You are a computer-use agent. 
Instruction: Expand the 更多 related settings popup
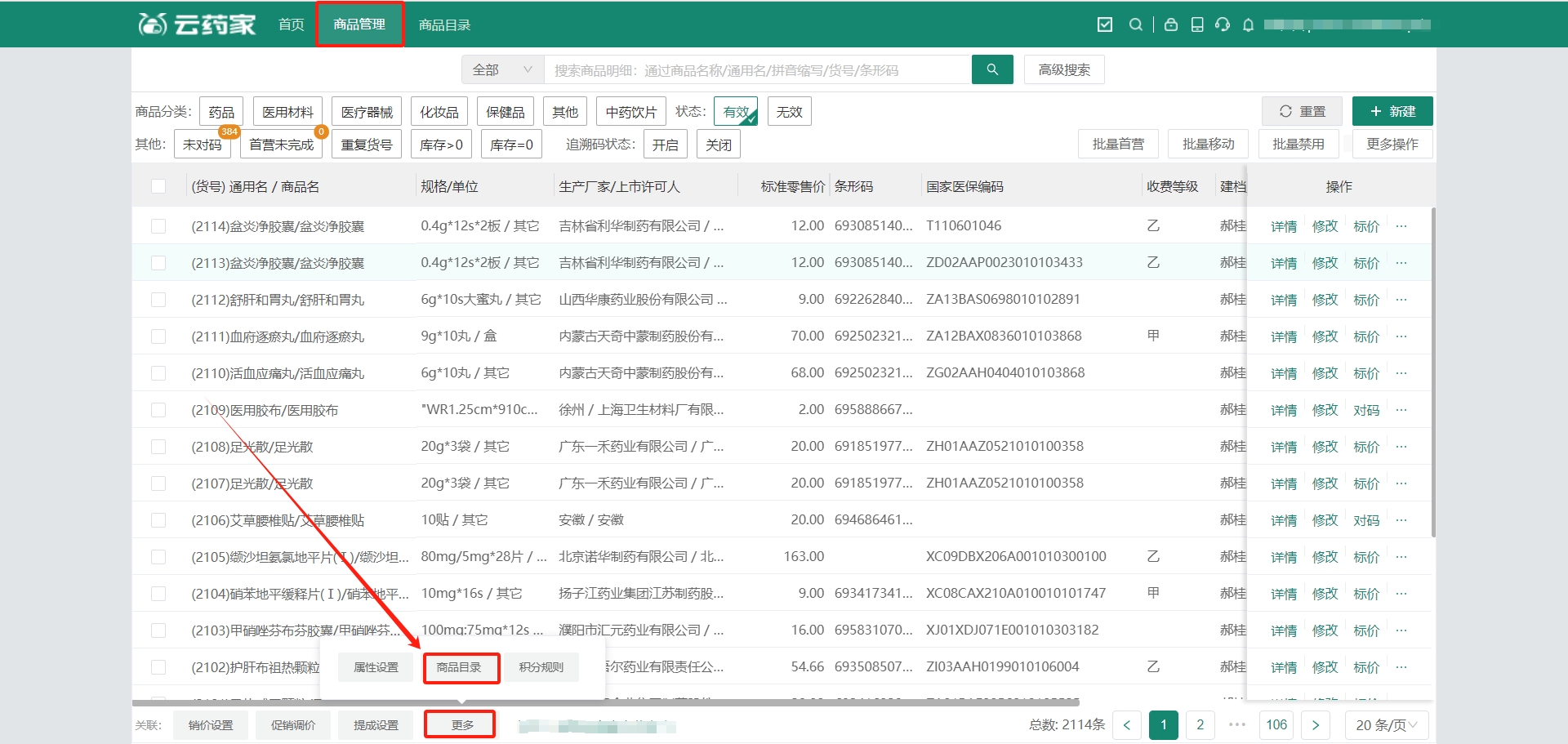[x=460, y=724]
